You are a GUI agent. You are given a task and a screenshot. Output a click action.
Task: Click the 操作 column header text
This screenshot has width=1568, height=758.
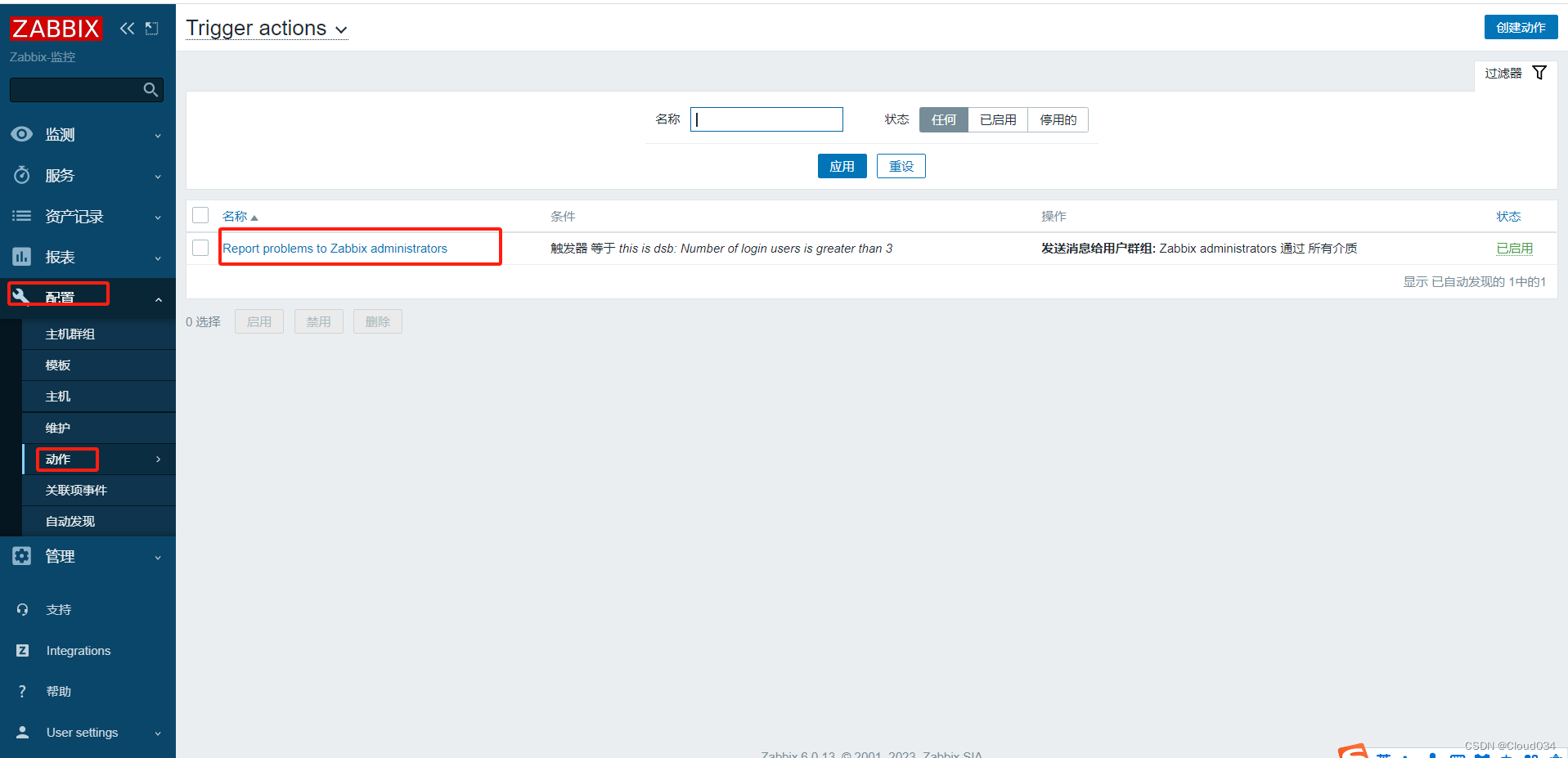click(x=1054, y=217)
